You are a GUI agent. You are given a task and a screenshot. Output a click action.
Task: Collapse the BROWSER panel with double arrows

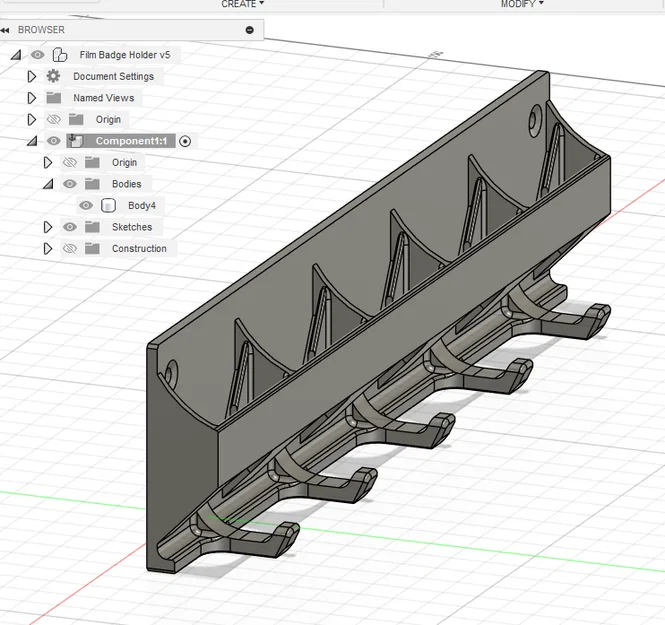coord(5,30)
